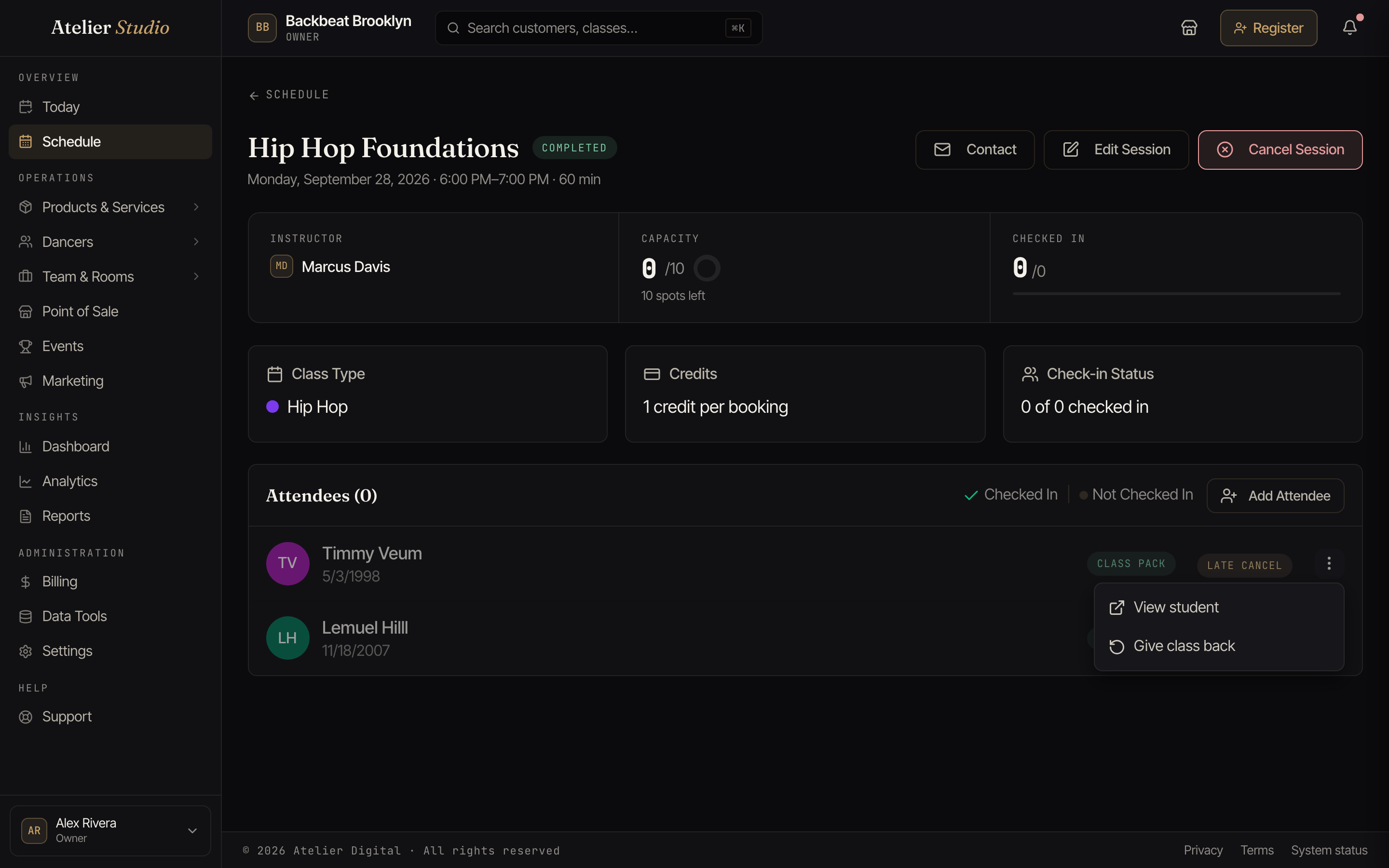Click Cancel Session button
1389x868 pixels.
(x=1280, y=150)
